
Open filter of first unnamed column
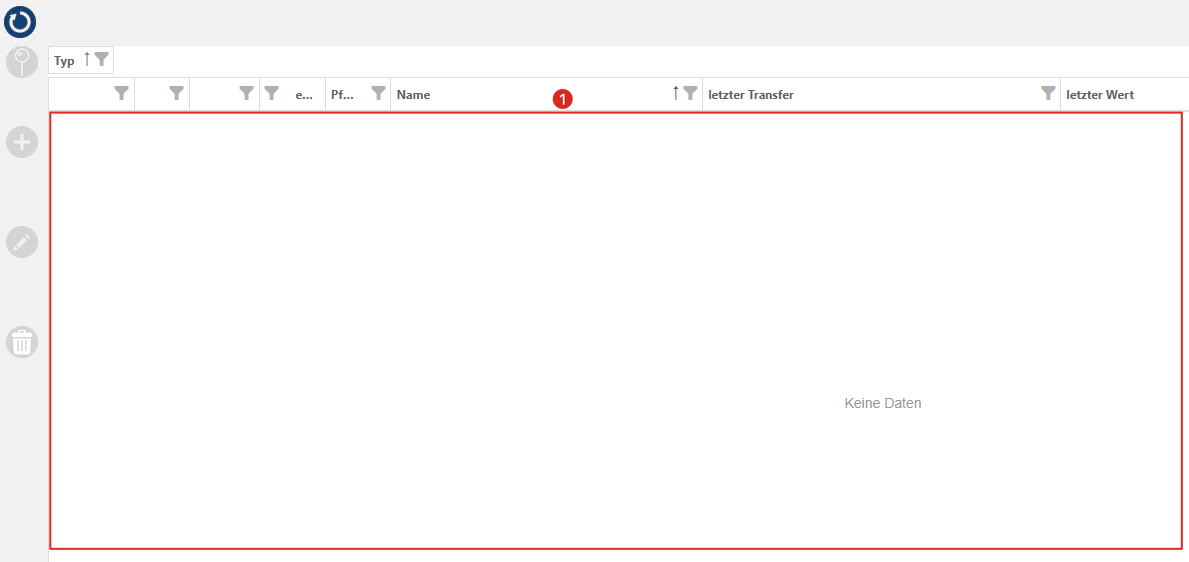[x=122, y=94]
